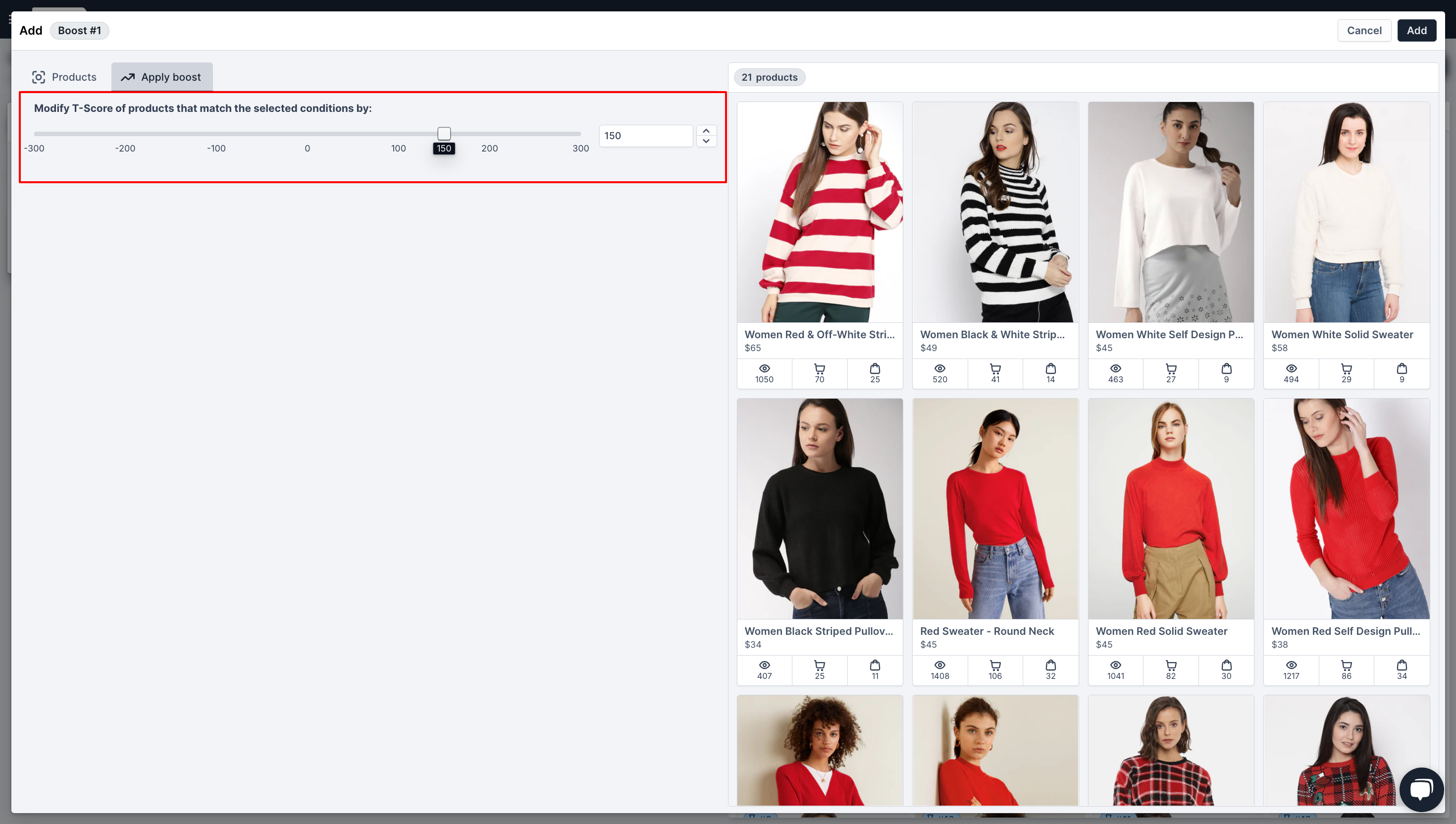Open Women White Self Design pullover image
1456x824 pixels.
[x=1171, y=212]
